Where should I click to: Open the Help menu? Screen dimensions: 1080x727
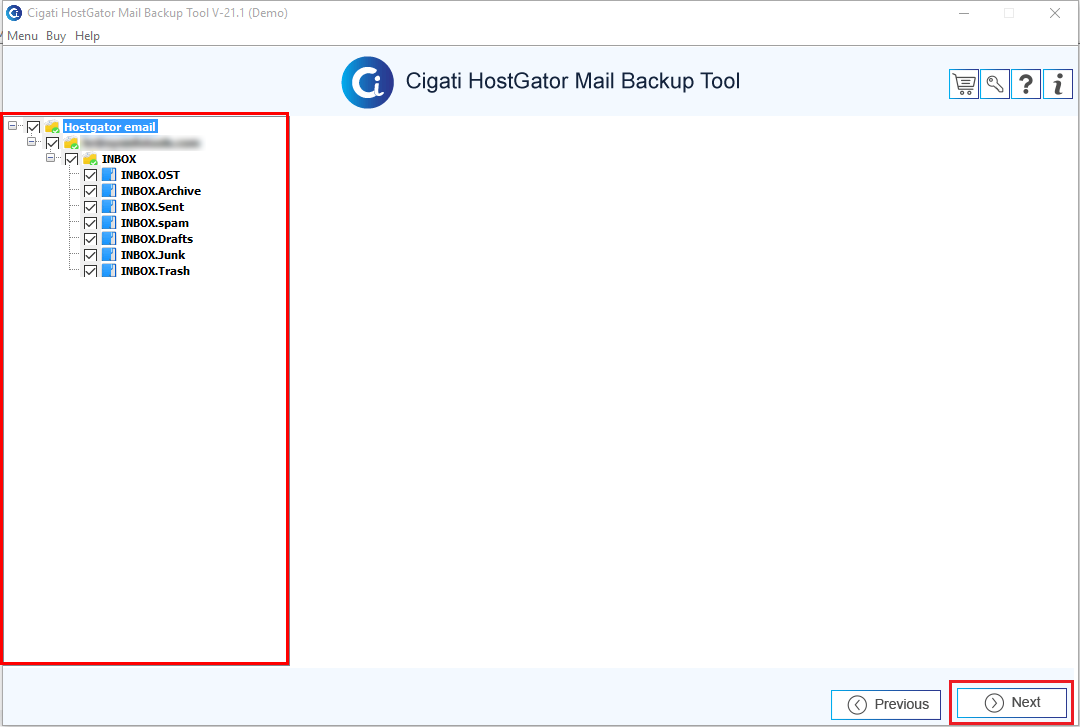(87, 36)
